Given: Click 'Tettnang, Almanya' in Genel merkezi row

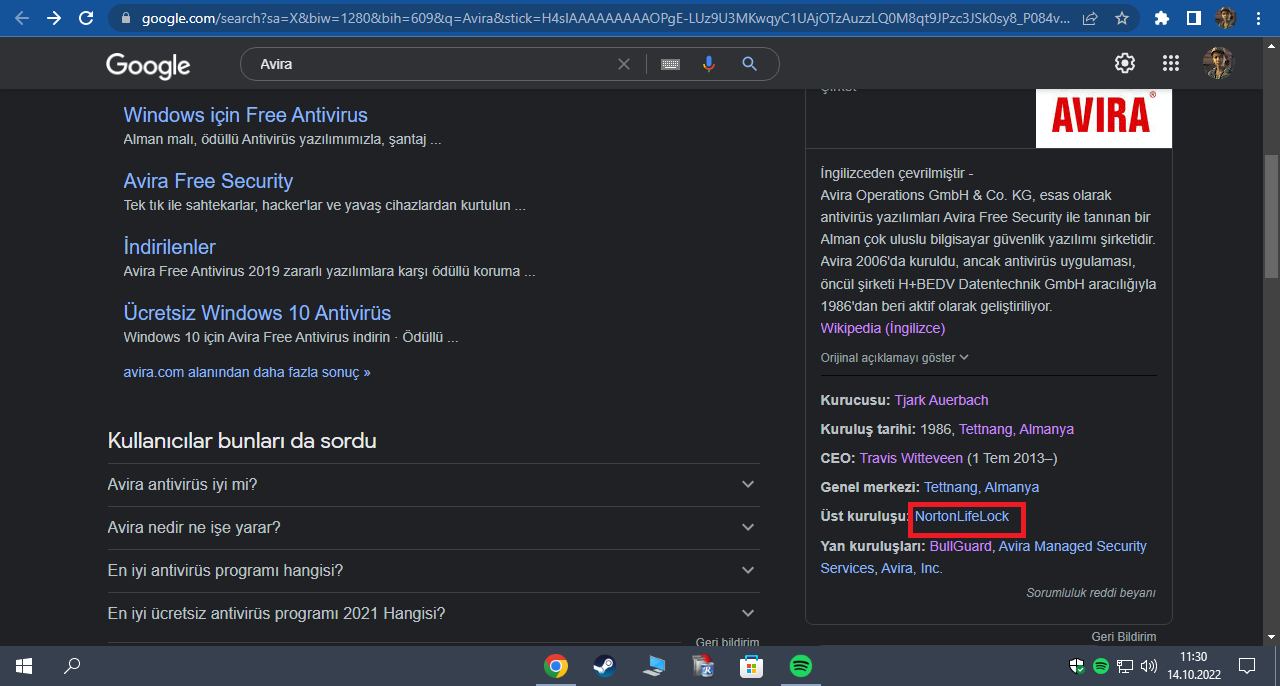Looking at the screenshot, I should point(981,487).
